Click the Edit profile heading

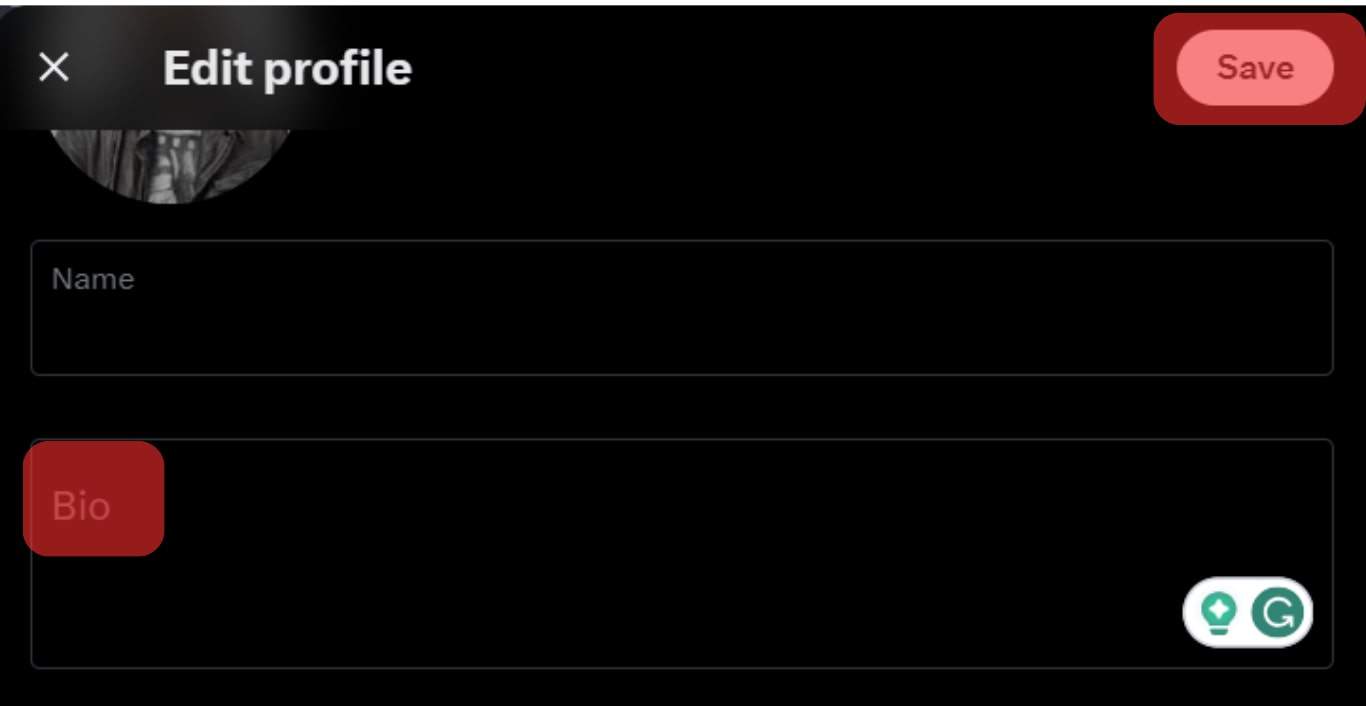coord(287,68)
